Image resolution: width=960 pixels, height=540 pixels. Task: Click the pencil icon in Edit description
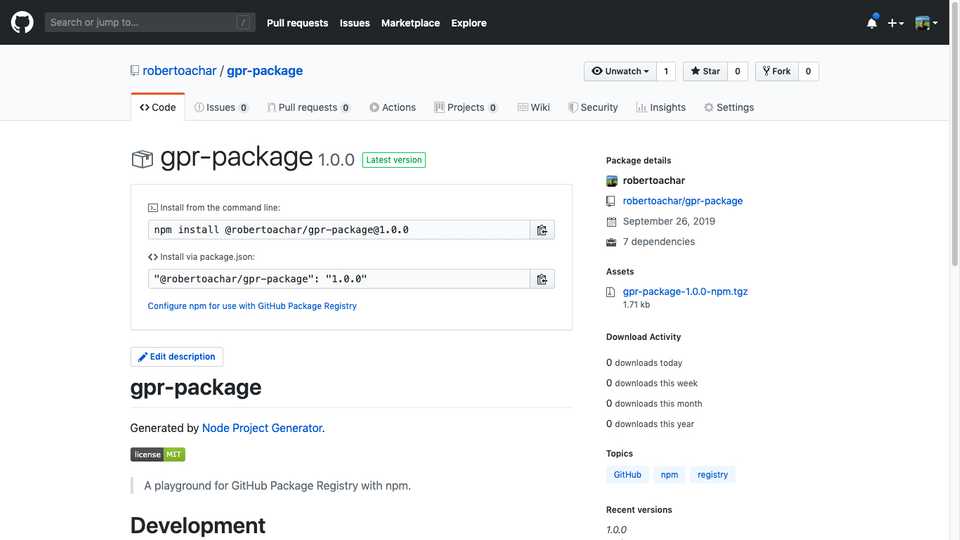[x=142, y=357]
